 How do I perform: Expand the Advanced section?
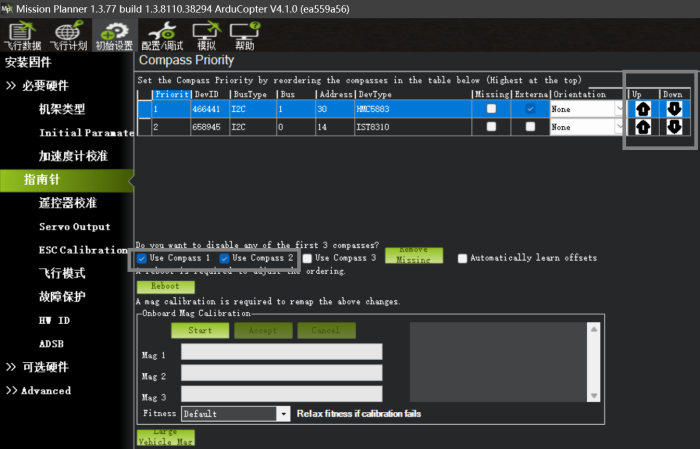[x=11, y=391]
